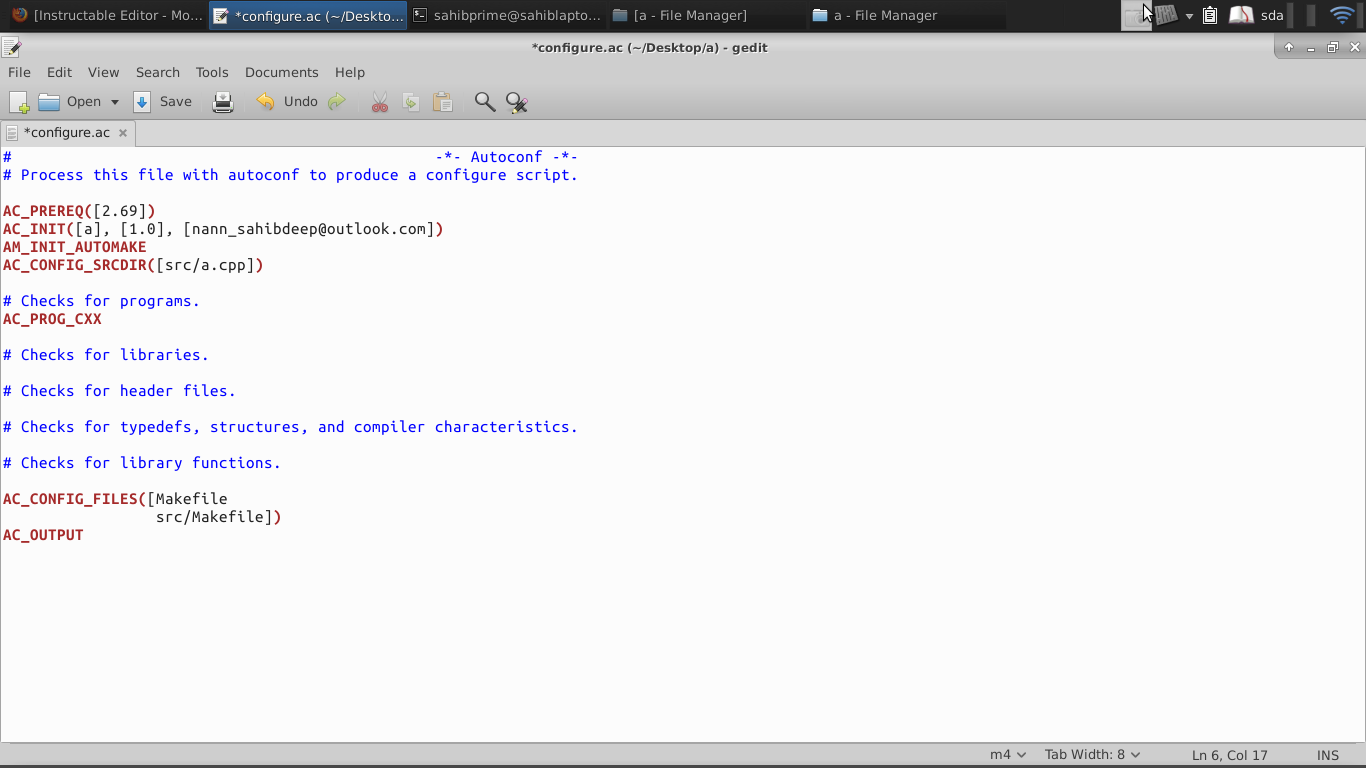The image size is (1366, 768).
Task: Save the configure.ac file
Action: [x=162, y=102]
